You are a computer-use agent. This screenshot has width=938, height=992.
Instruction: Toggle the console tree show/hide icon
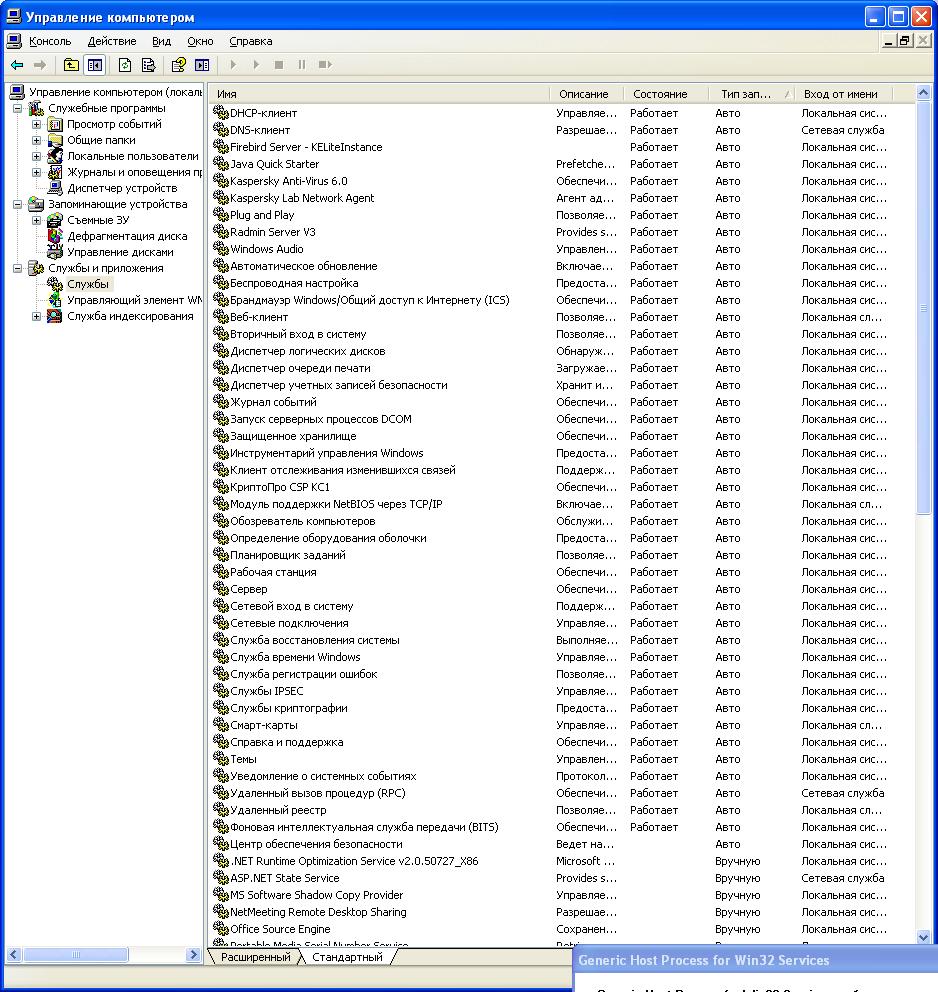click(95, 65)
